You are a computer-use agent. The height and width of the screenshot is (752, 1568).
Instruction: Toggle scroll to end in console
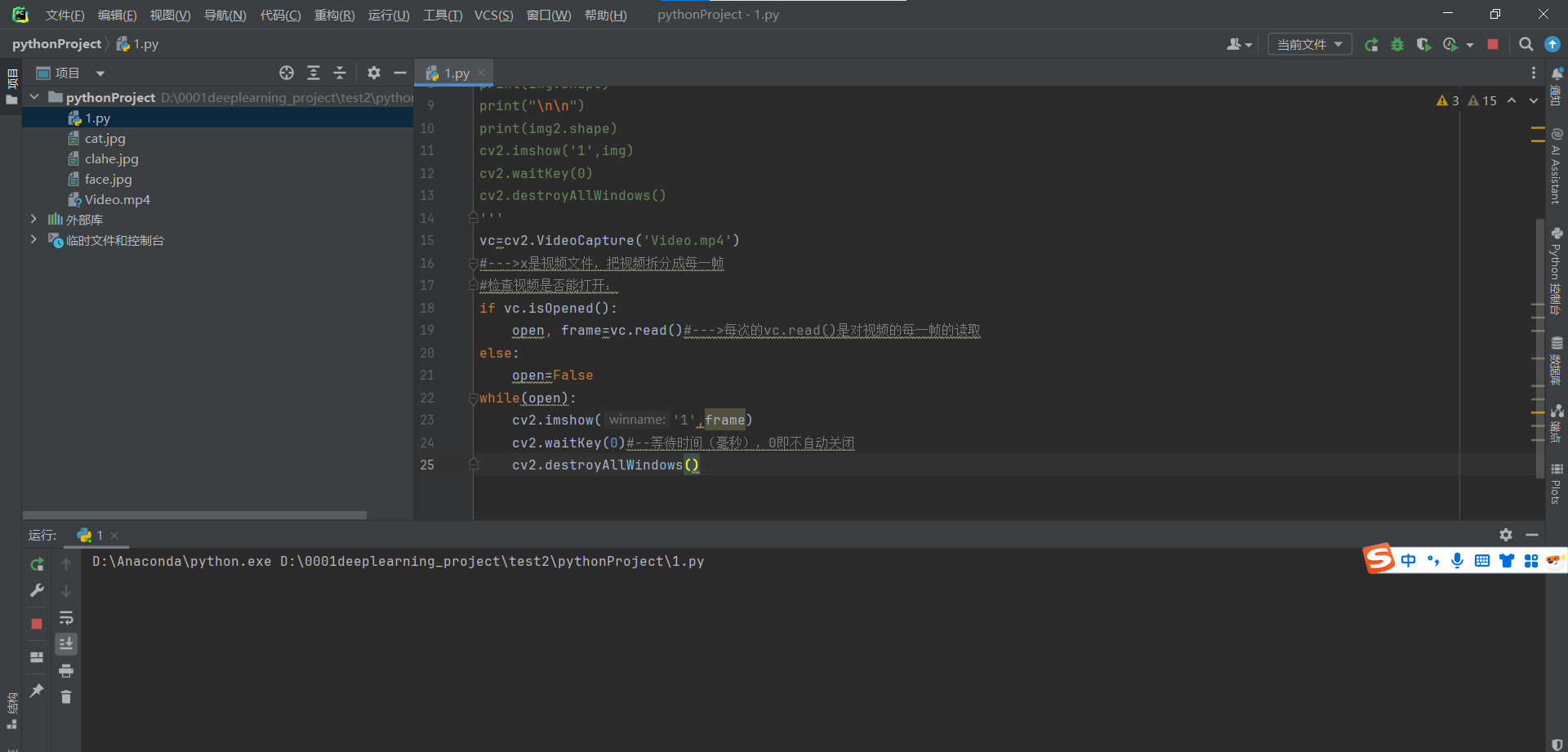click(66, 644)
